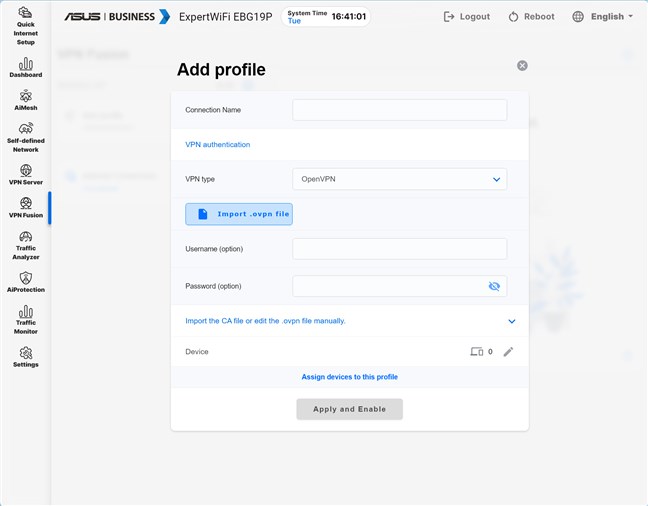Open Traffic Monitor section
Image resolution: width=648 pixels, height=506 pixels.
(26, 320)
